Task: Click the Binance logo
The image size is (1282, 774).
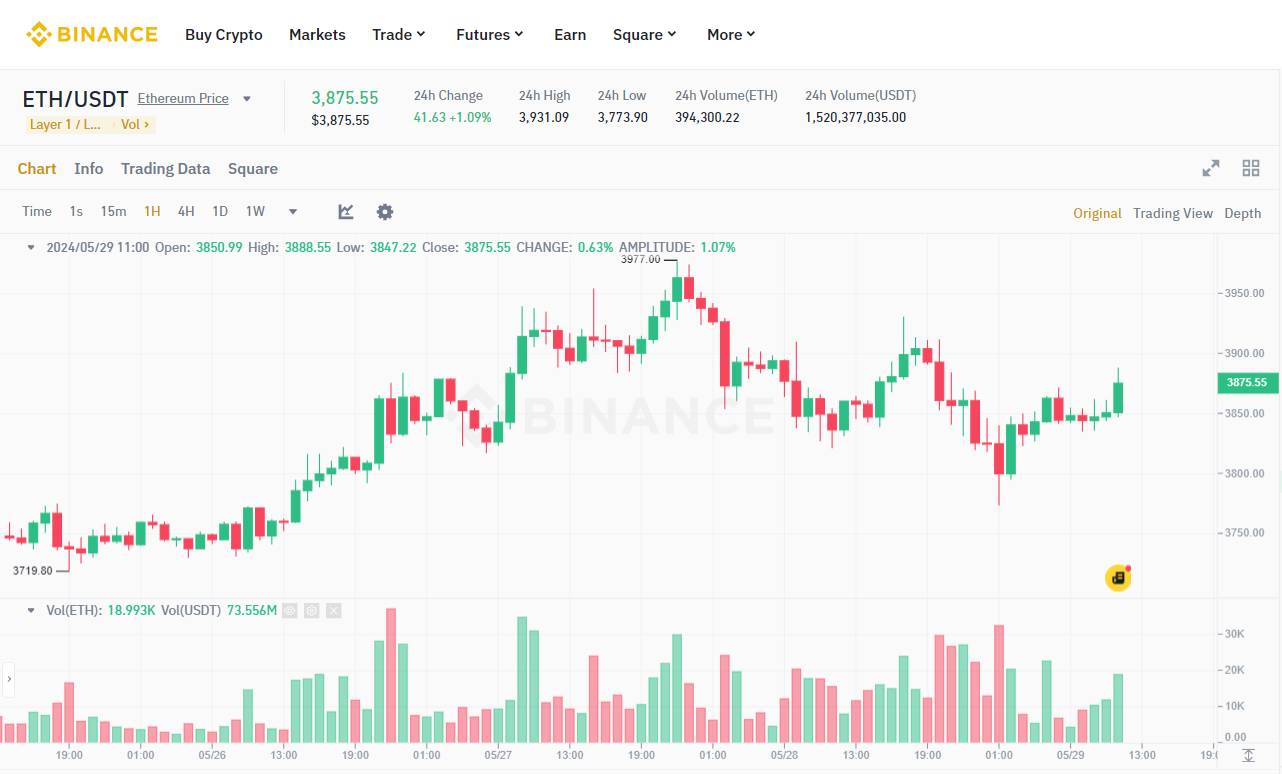Action: [x=92, y=34]
